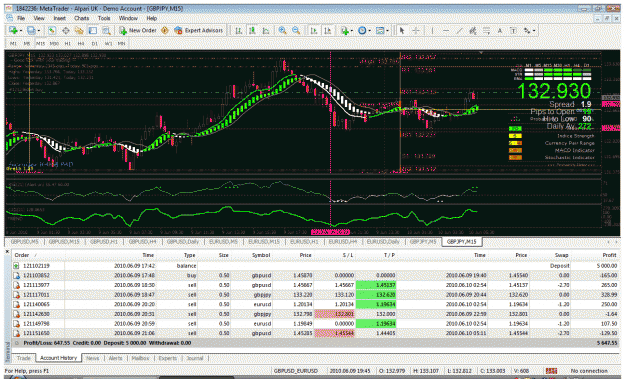Open the Journal tab in Terminal
Viewport: 625px width, 379px height.
[x=195, y=358]
